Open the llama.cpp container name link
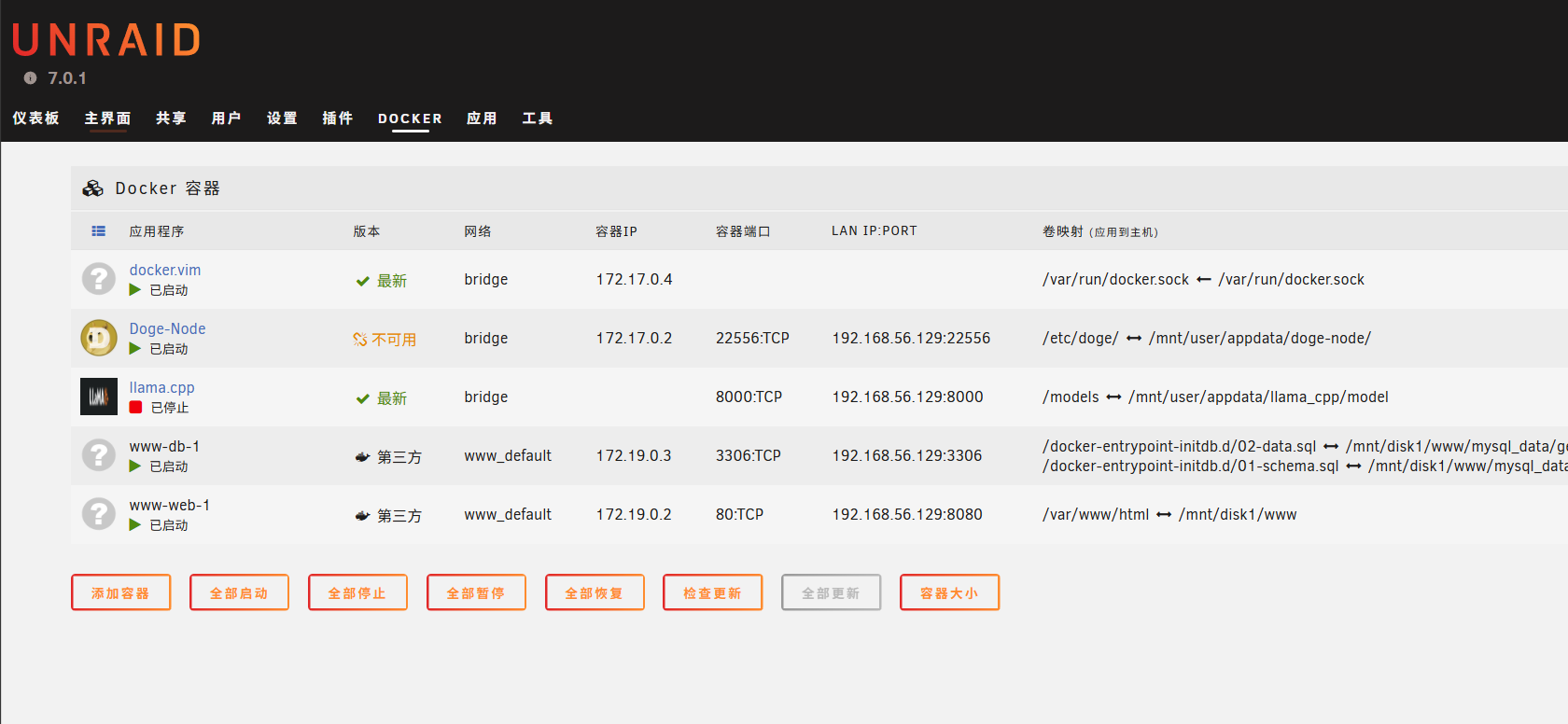This screenshot has width=1568, height=724. pos(161,387)
